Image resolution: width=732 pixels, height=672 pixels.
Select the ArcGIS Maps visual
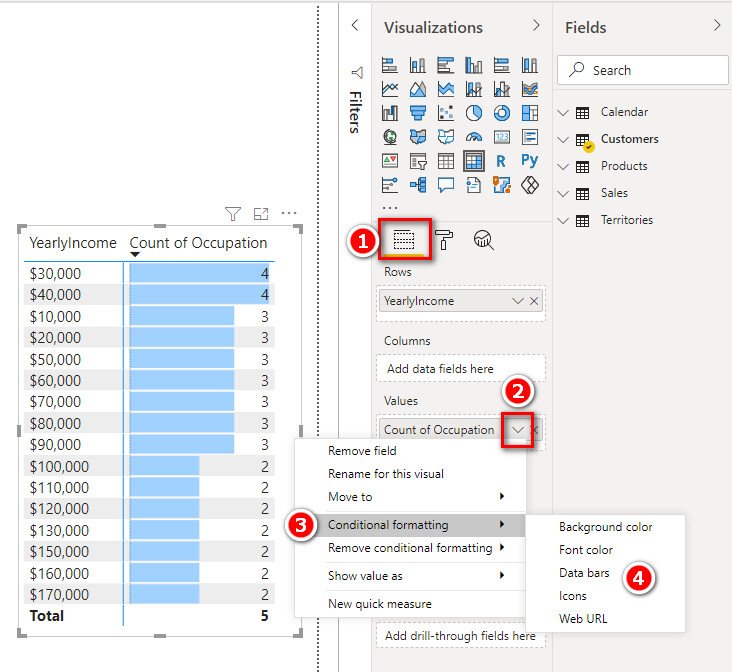[502, 185]
